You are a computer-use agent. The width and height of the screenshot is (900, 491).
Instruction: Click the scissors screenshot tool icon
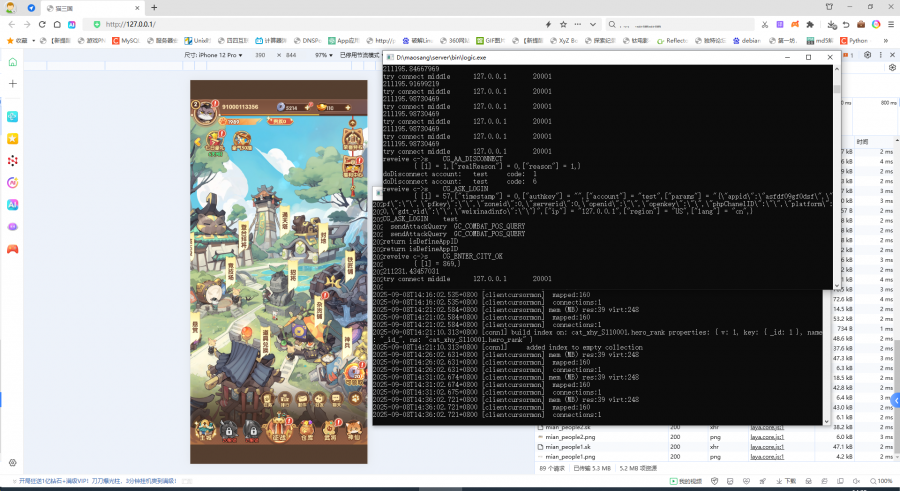(765, 25)
